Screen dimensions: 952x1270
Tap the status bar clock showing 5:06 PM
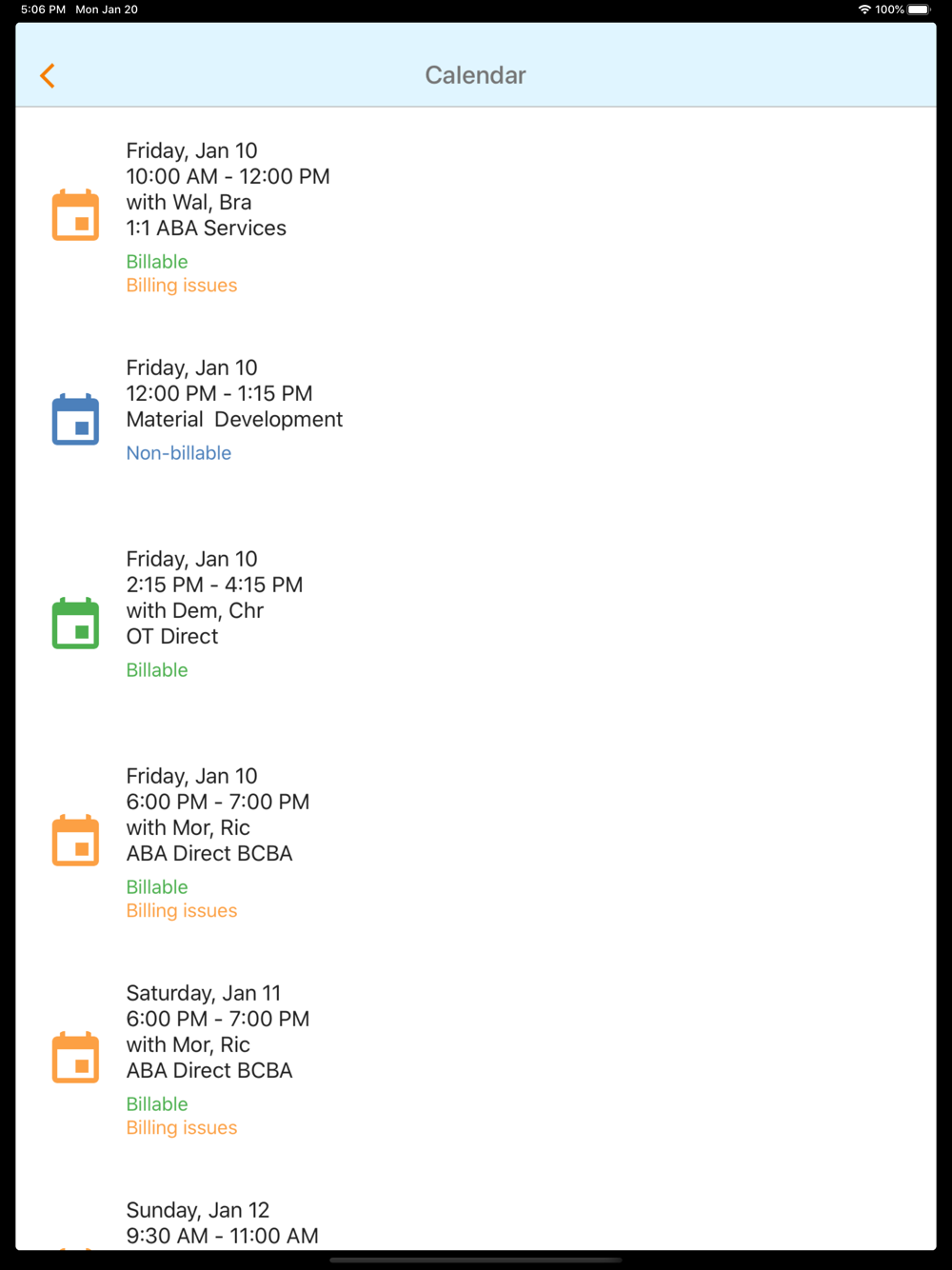43,10
